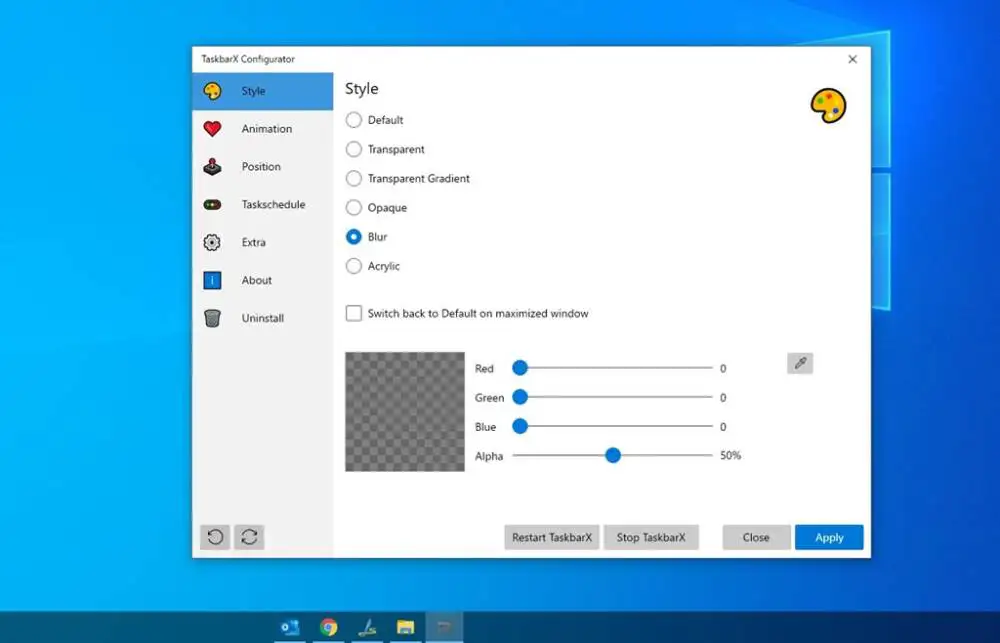1000x643 pixels.
Task: Click the Alpha slider handle
Action: point(613,455)
